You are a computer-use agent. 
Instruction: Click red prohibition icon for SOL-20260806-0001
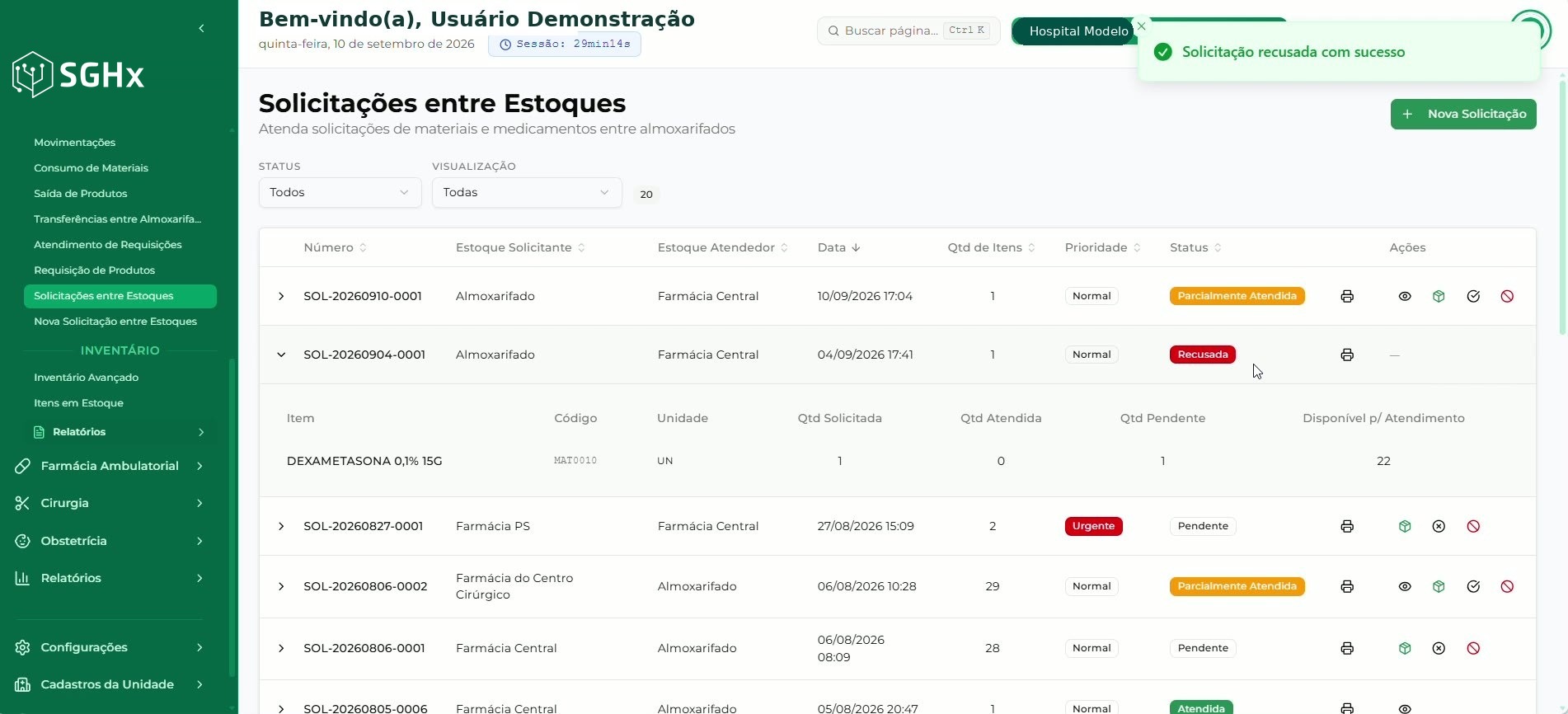point(1473,648)
